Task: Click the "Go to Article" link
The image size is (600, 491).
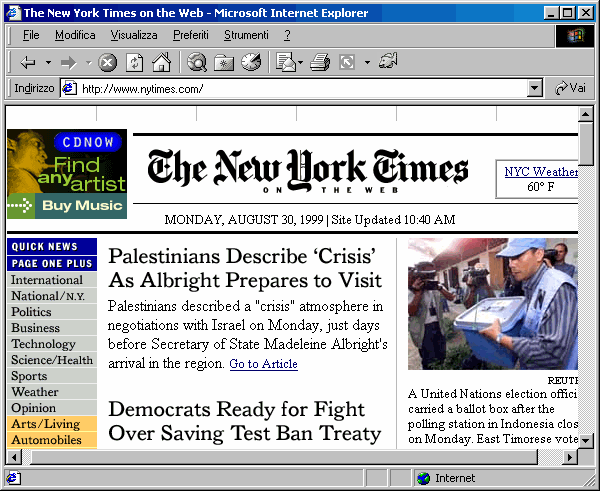Action: [263, 364]
